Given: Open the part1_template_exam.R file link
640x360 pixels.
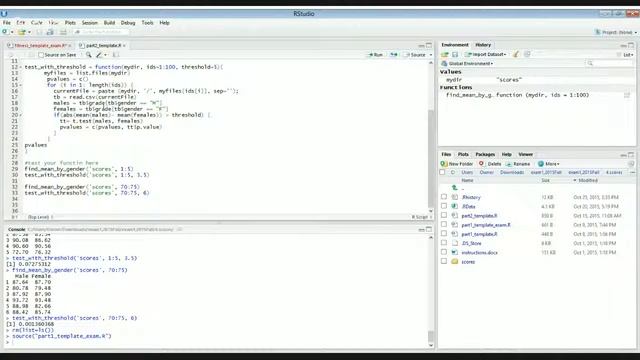Looking at the screenshot, I should click(x=486, y=225).
